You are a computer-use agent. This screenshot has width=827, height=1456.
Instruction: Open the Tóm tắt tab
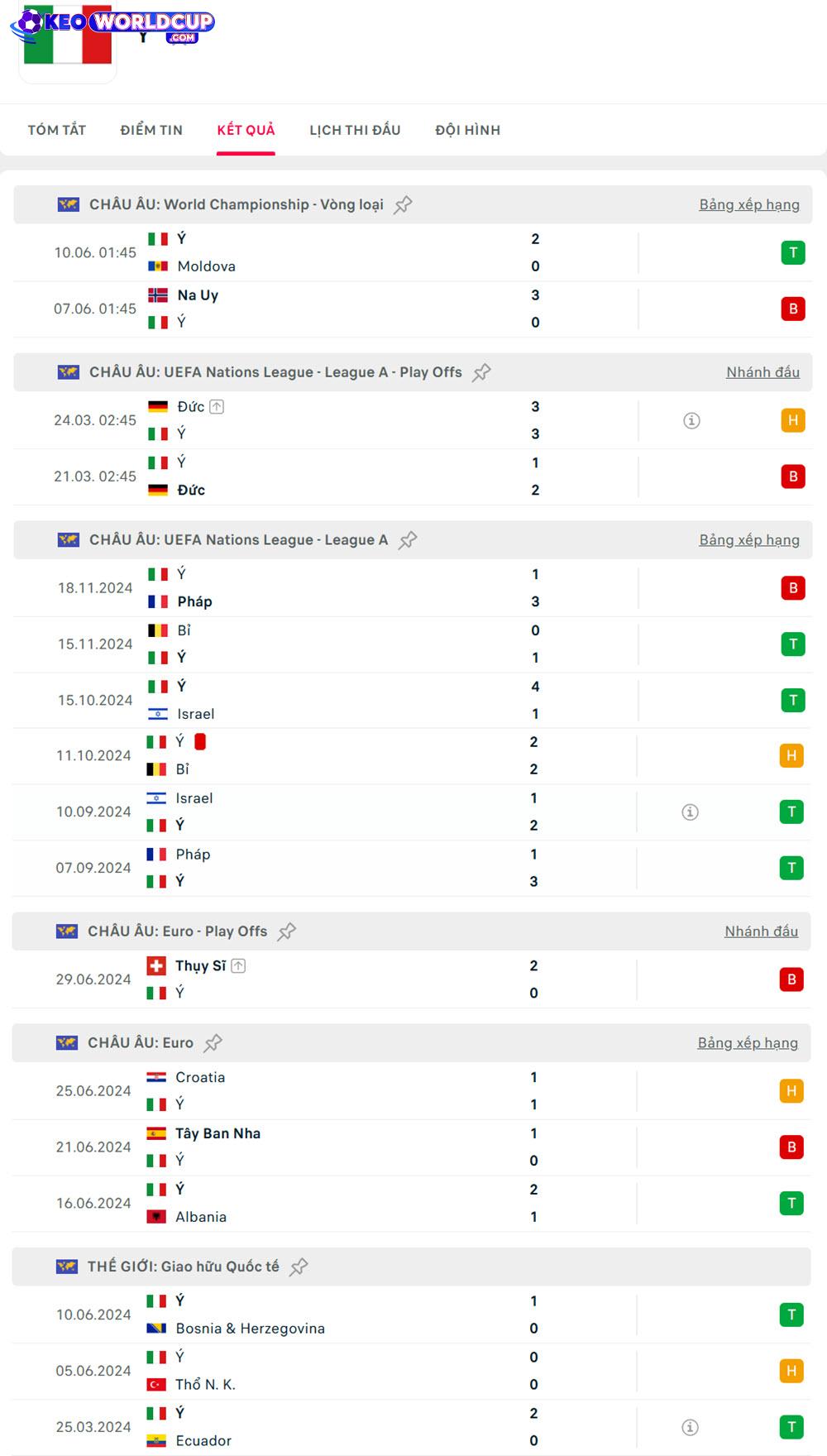[x=57, y=130]
